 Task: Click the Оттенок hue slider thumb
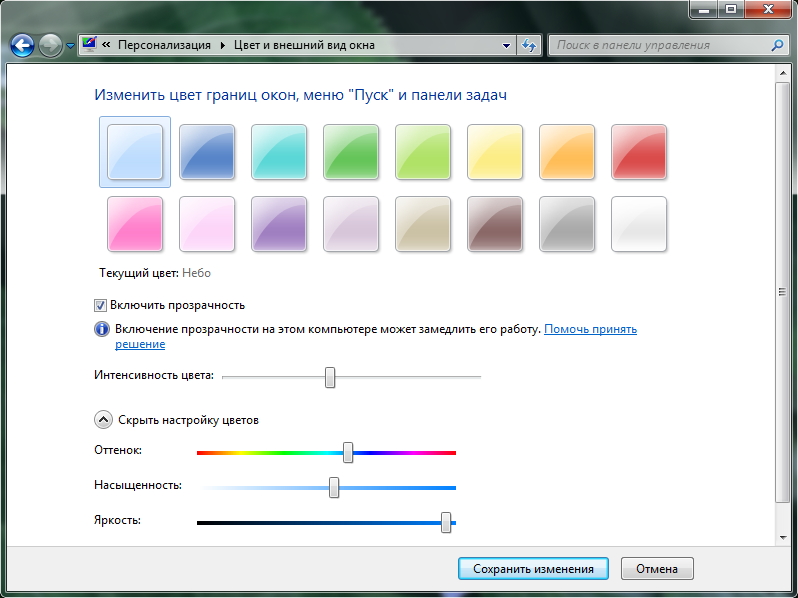348,452
